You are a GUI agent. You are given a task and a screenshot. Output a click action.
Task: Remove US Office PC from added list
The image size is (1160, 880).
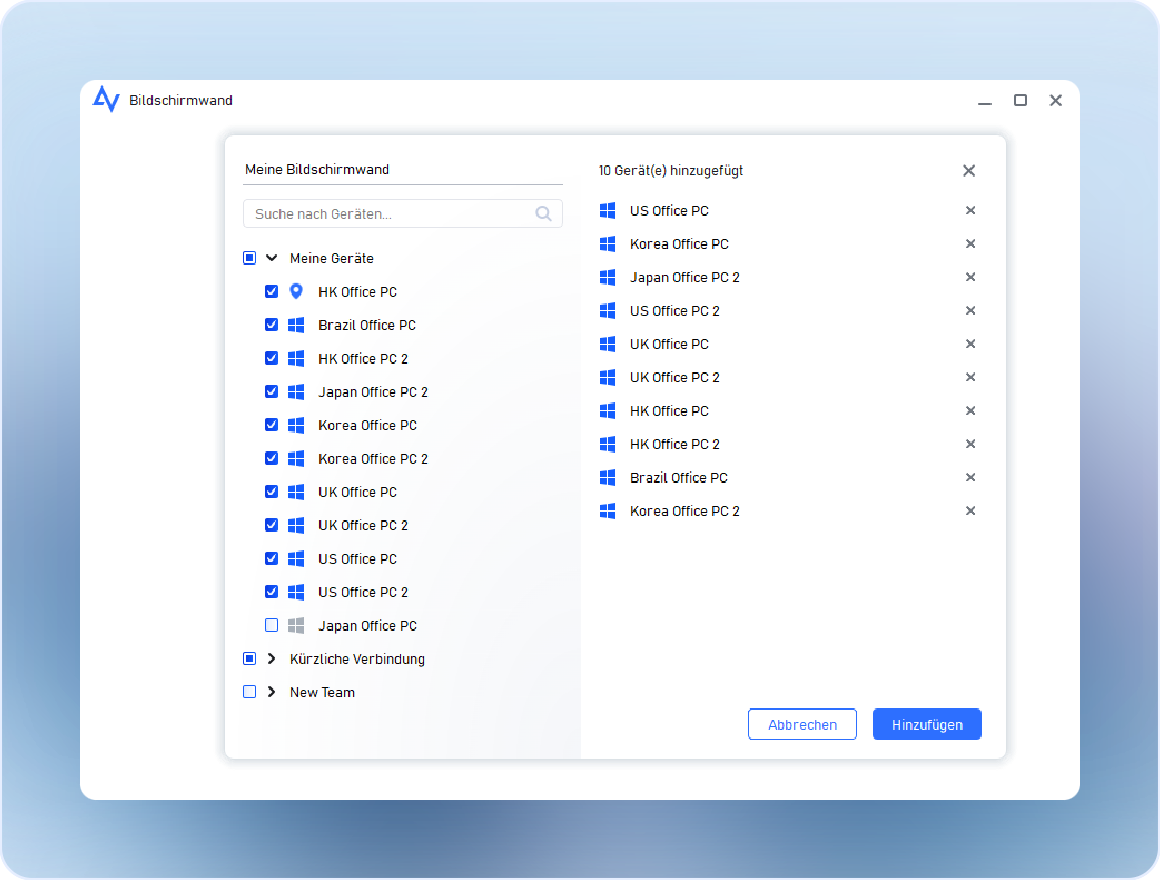[970, 211]
